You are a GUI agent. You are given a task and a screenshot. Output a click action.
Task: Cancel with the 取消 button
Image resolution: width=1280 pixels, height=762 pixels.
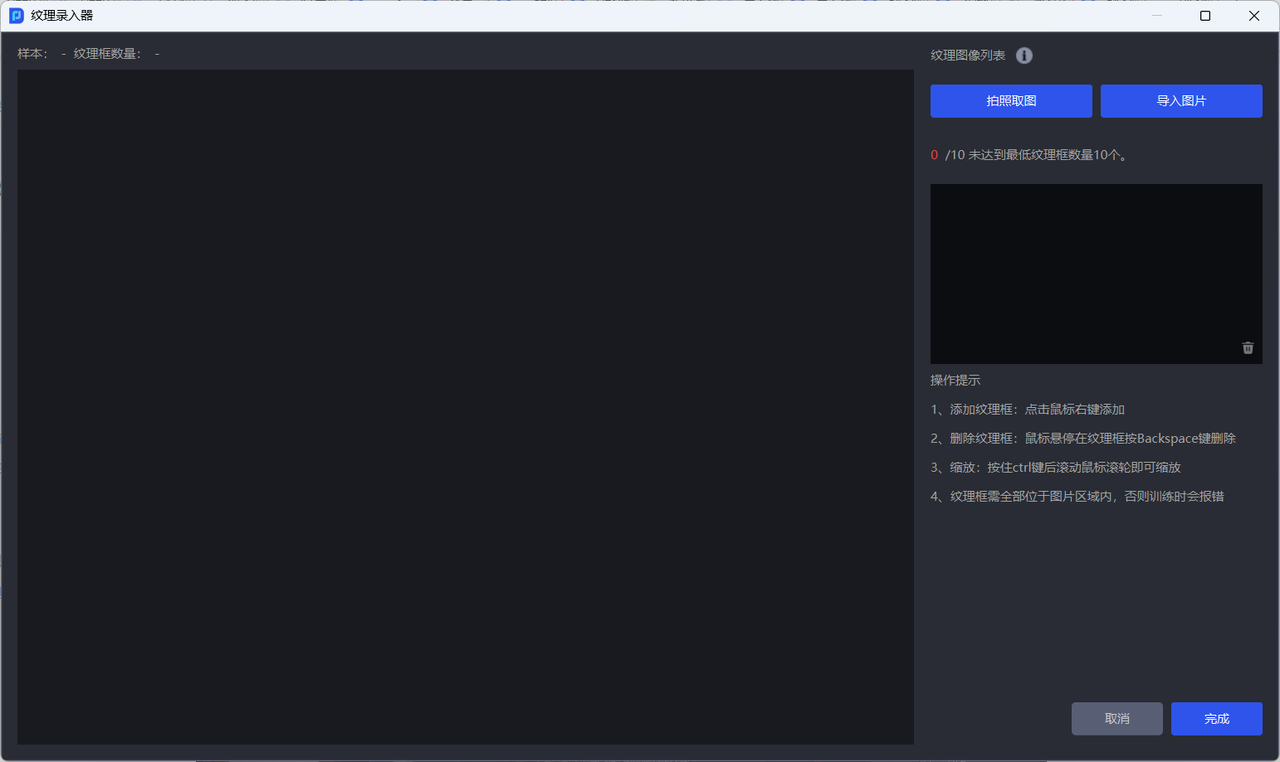(1117, 719)
